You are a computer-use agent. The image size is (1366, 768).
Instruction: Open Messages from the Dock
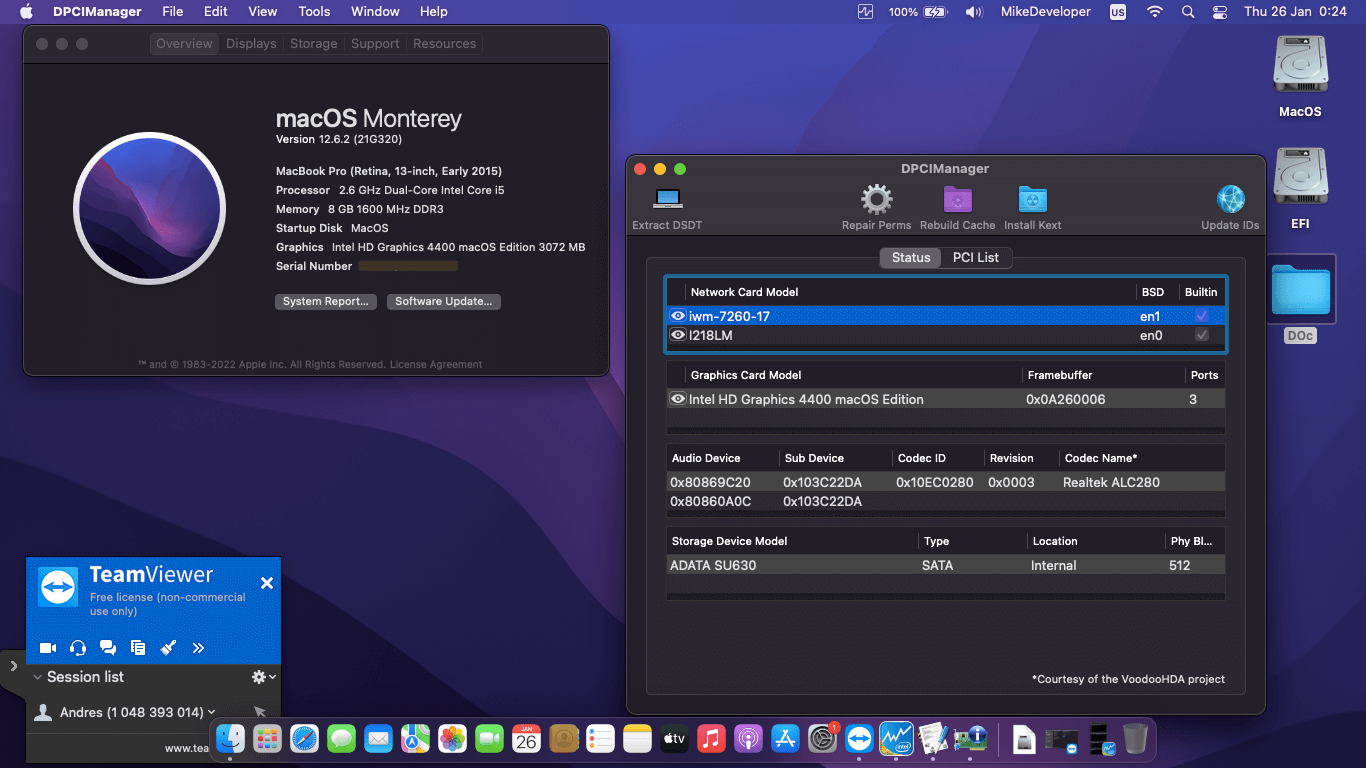[x=342, y=739]
